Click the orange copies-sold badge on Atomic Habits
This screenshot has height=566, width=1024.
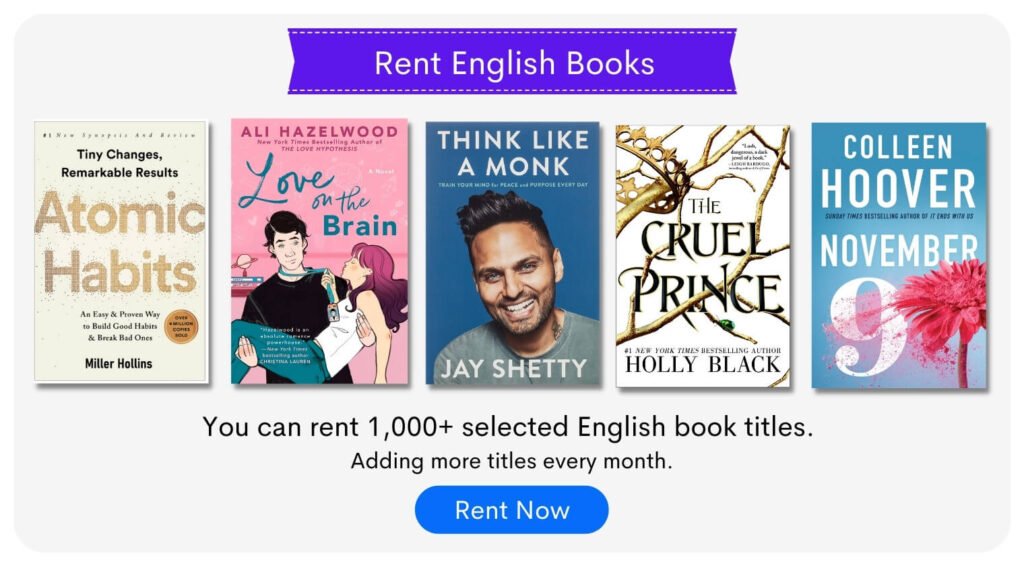click(181, 327)
